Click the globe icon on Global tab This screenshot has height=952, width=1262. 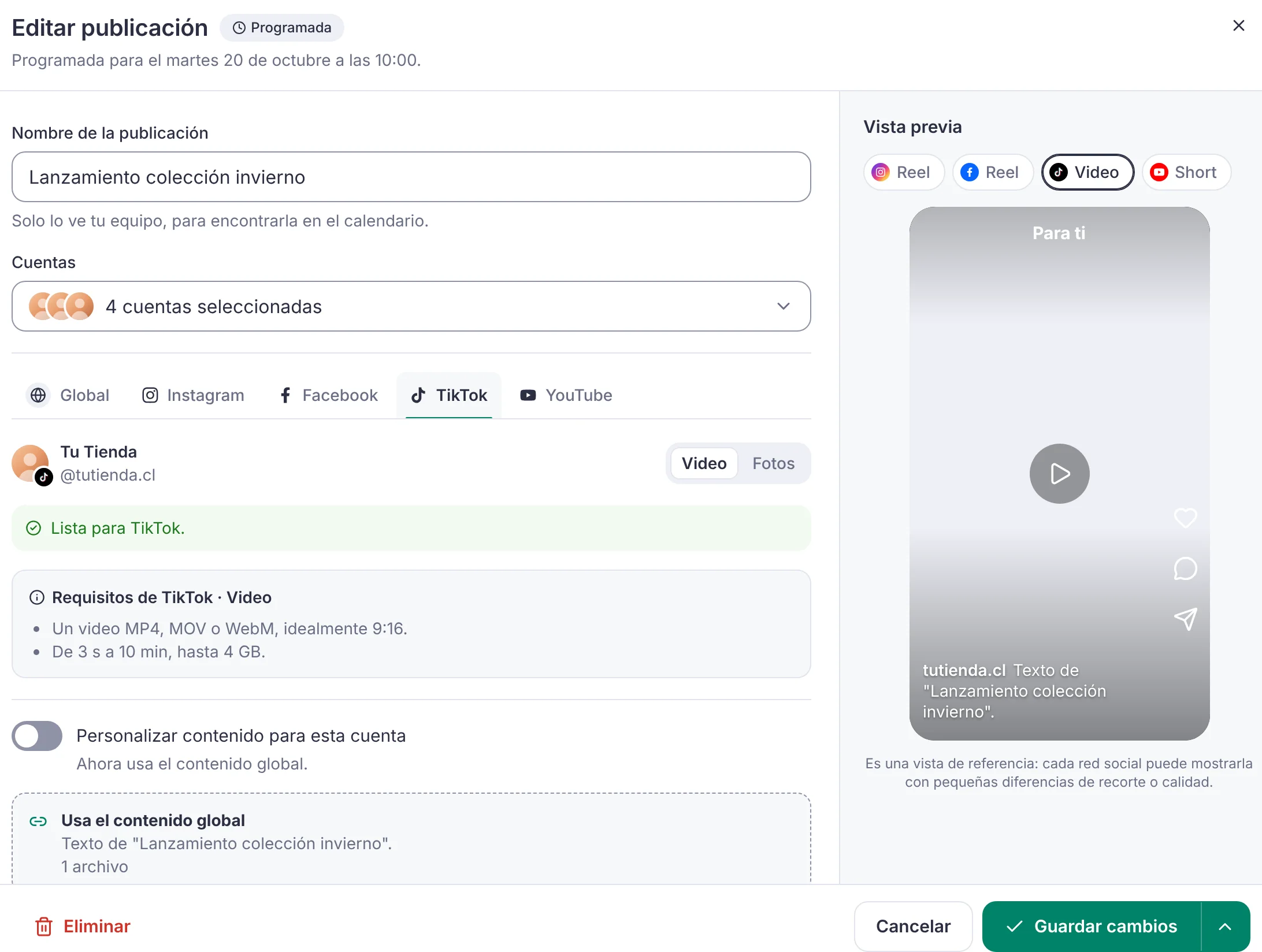click(x=38, y=395)
